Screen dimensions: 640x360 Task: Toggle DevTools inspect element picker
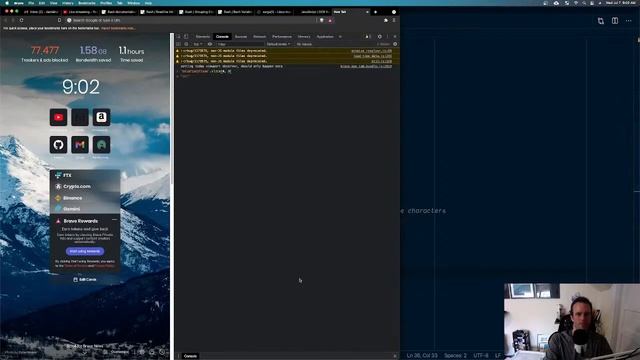[x=178, y=37]
